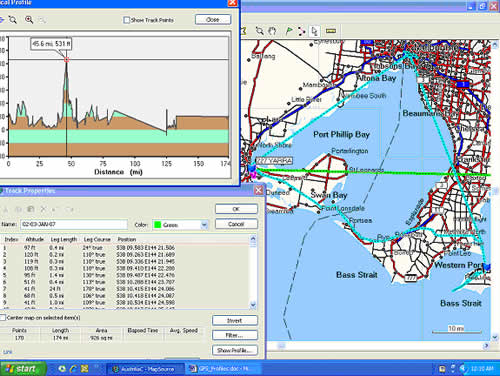The height and width of the screenshot is (376, 500).
Task: Select the Selection arrow tool
Action: tap(314, 31)
